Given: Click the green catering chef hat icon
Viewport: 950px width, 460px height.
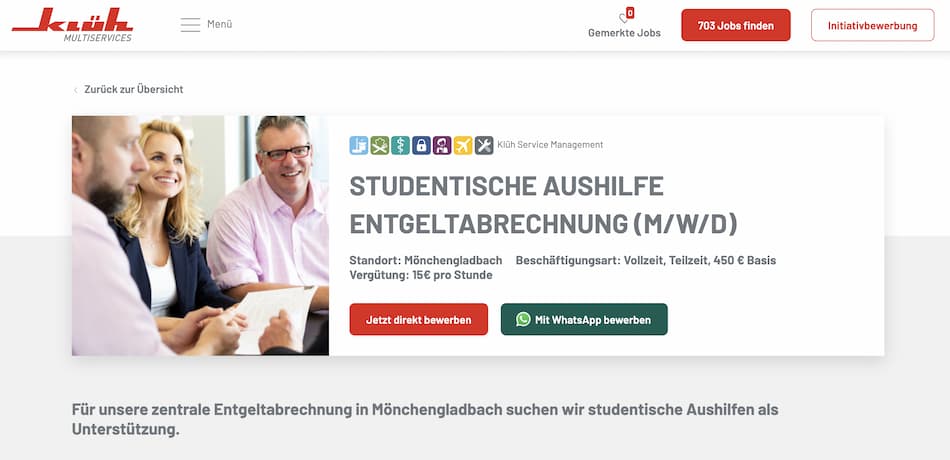Looking at the screenshot, I should click(380, 145).
